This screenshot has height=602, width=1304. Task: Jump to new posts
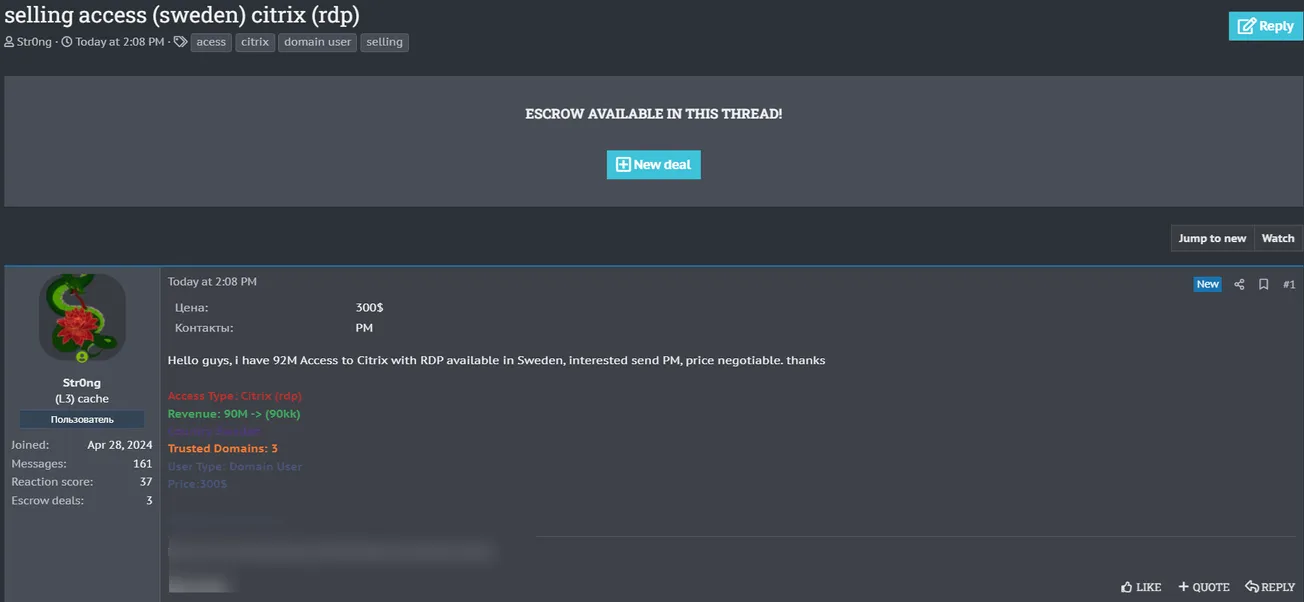[1212, 238]
